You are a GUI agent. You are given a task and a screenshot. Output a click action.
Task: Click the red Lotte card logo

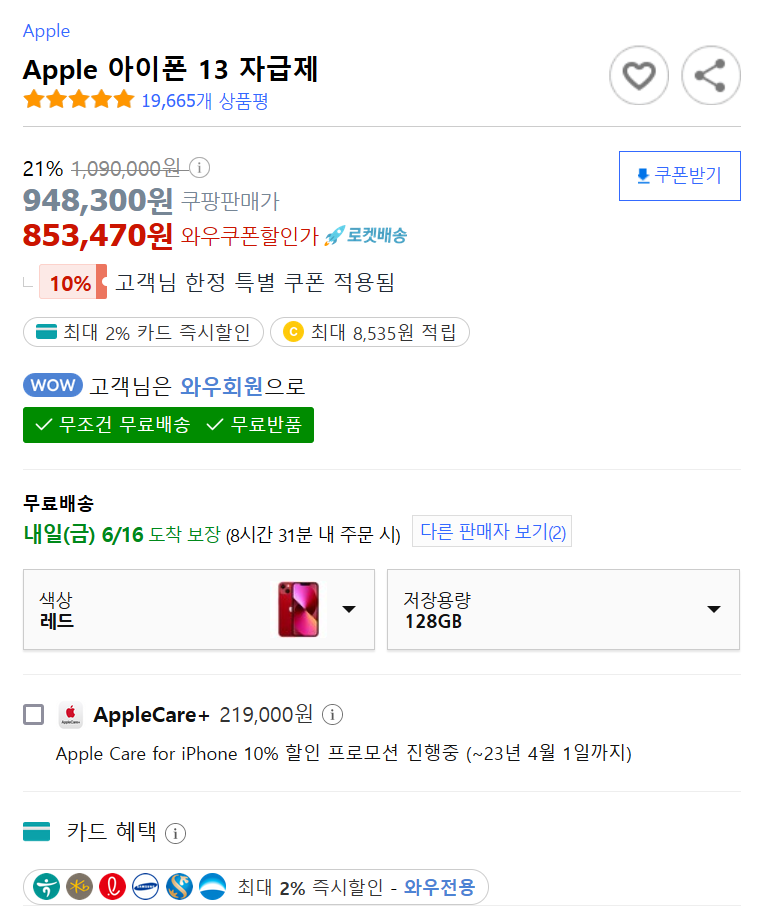coord(113,887)
